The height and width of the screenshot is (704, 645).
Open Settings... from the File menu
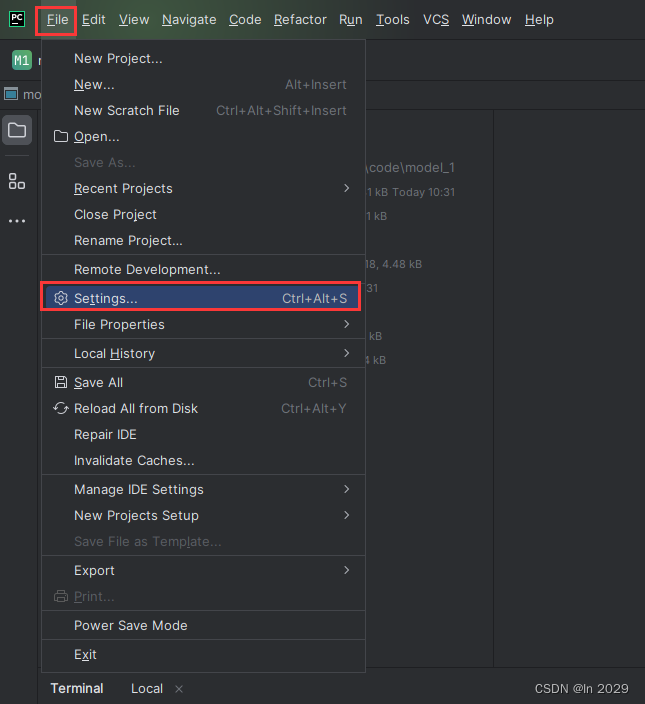203,299
